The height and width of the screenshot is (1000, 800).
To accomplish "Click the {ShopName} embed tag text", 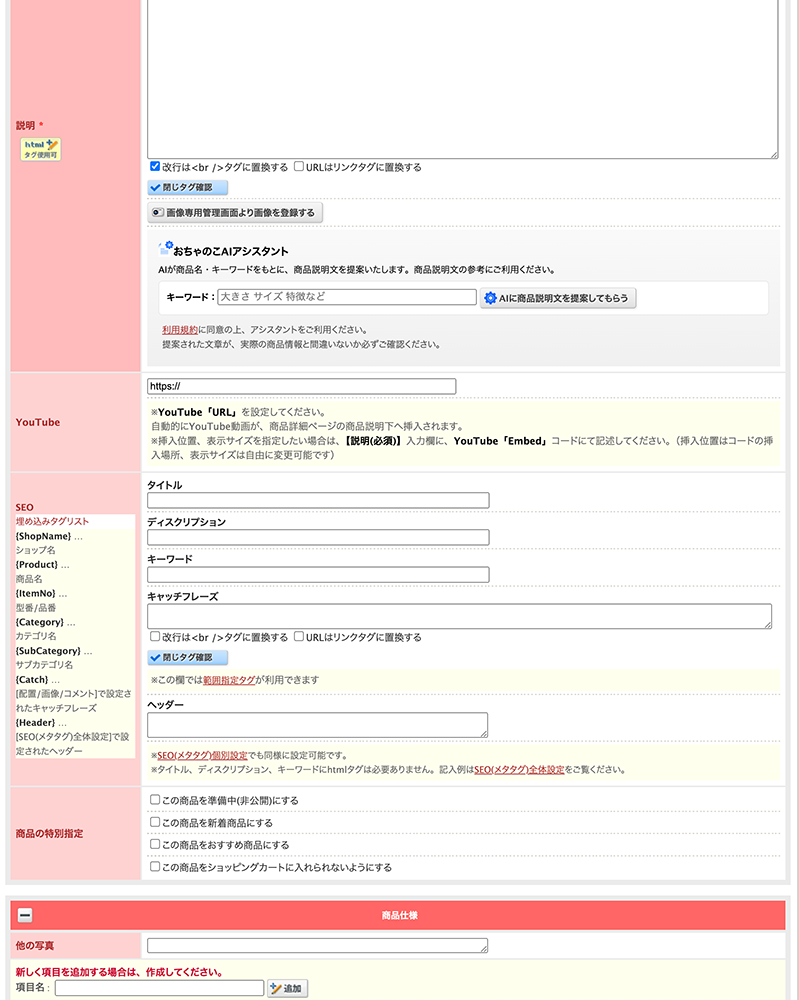I will (x=43, y=536).
